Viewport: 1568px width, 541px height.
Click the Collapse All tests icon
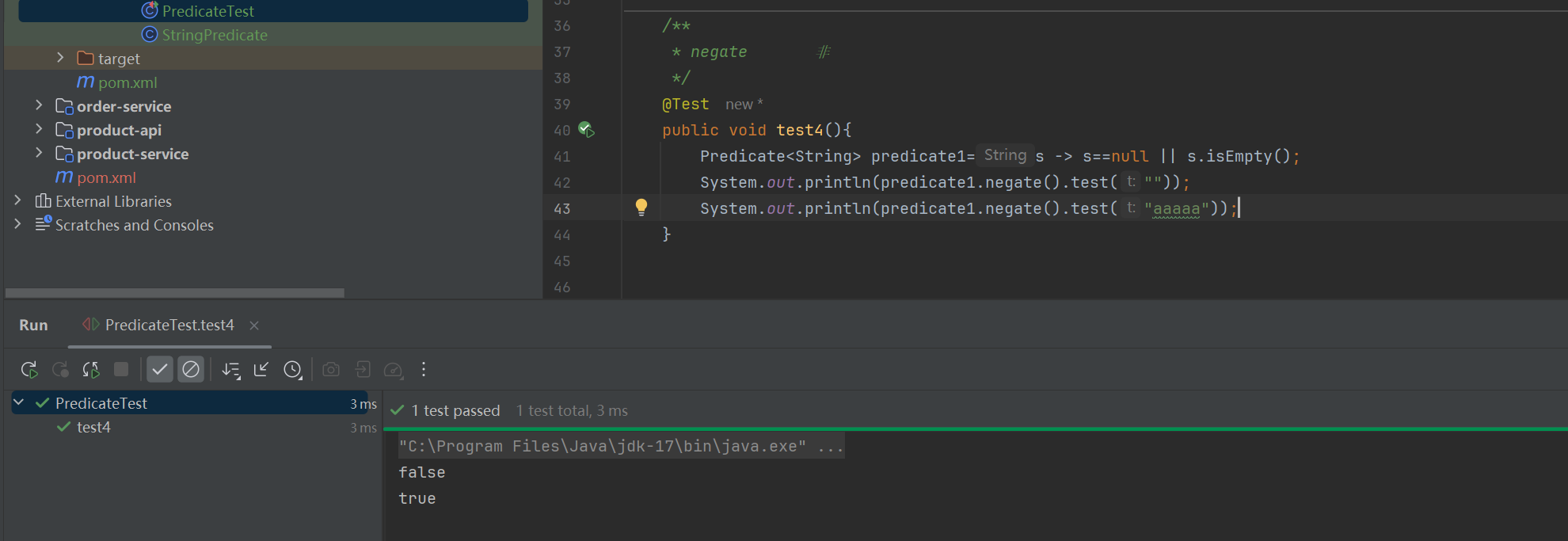coord(261,369)
